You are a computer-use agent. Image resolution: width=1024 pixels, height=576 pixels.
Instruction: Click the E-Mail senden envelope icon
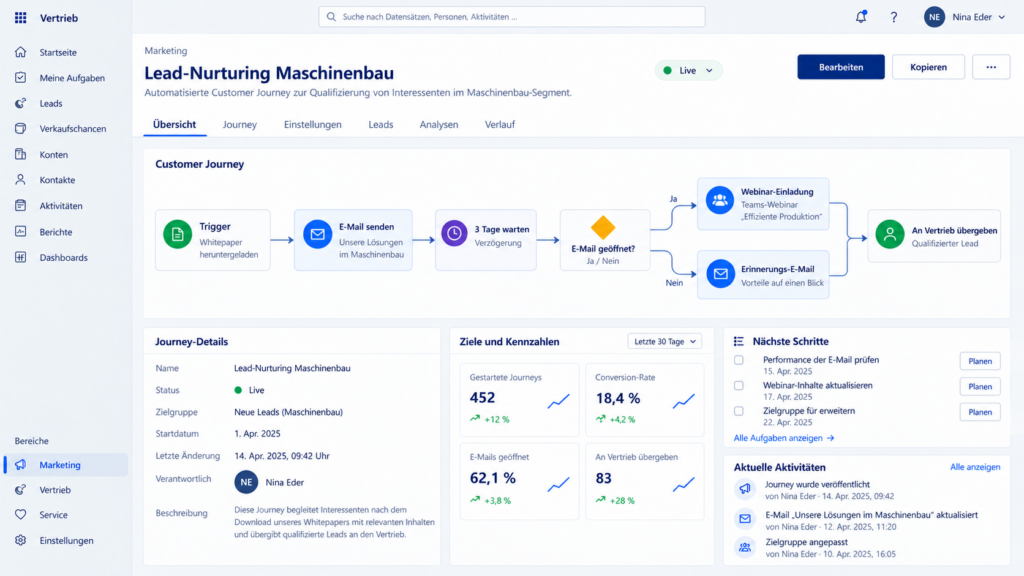point(317,234)
